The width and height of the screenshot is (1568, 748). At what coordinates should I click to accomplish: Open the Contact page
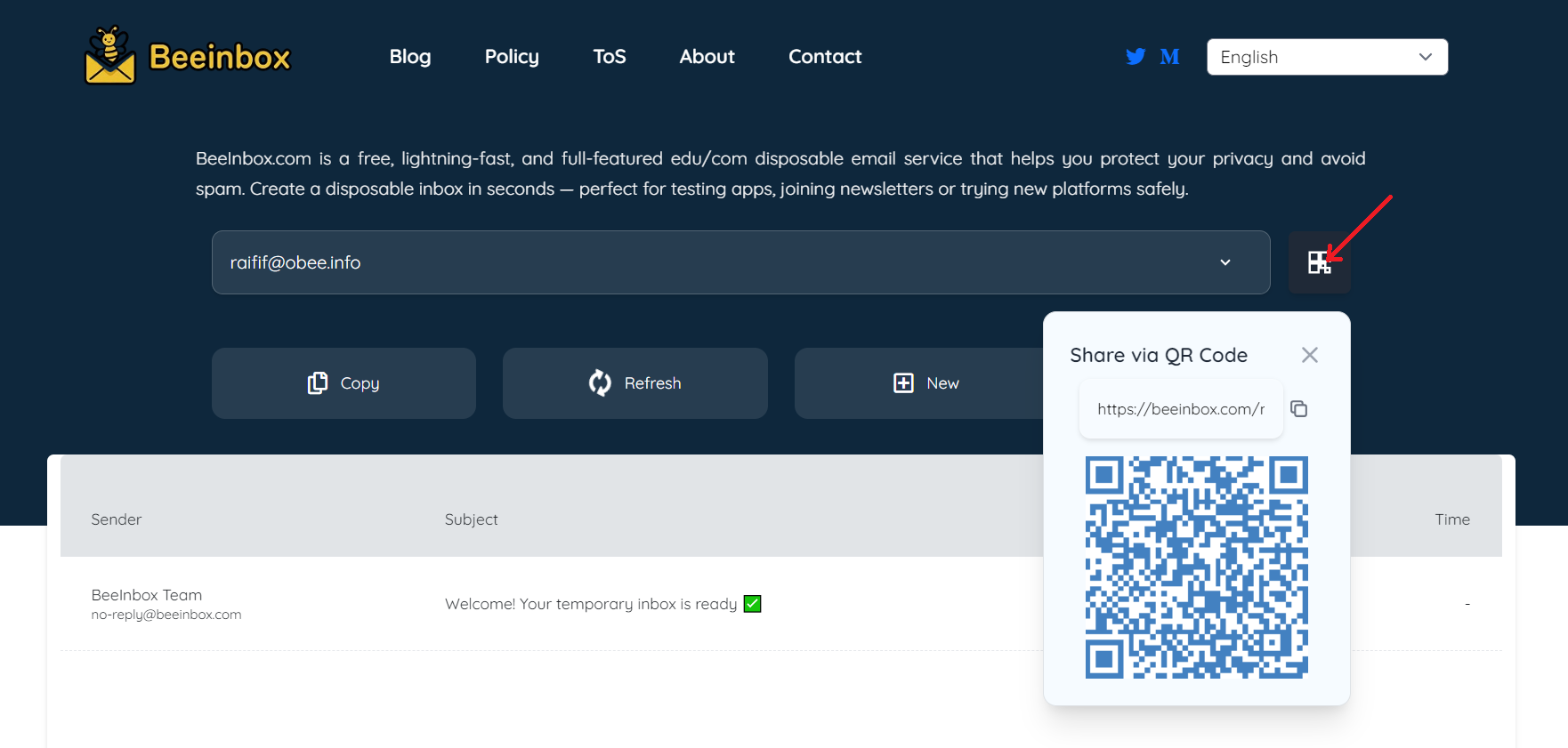coord(825,57)
